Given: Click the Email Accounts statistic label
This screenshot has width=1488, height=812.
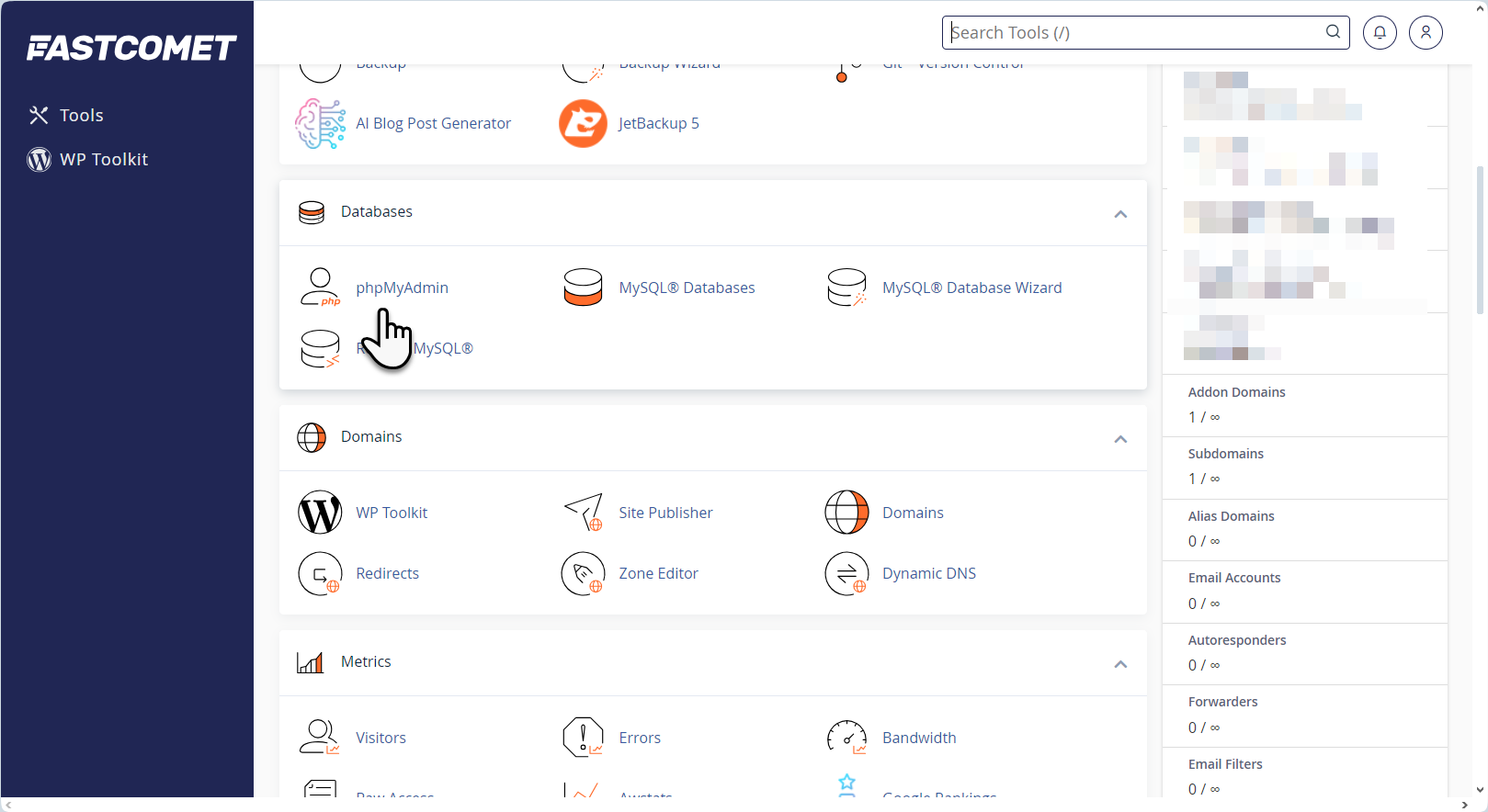Looking at the screenshot, I should click(x=1233, y=578).
